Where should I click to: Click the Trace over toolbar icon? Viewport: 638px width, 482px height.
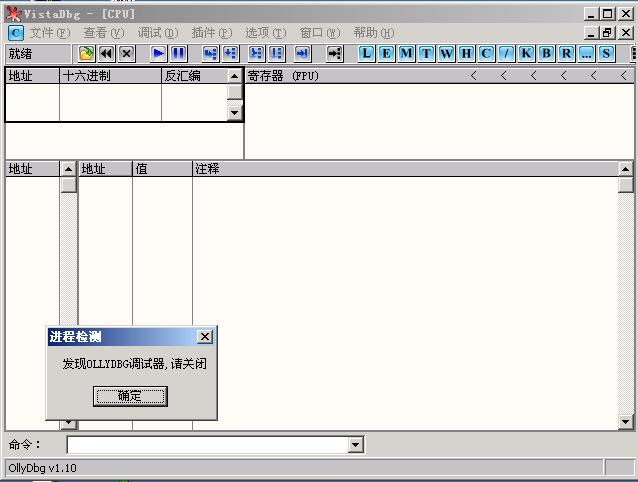[277, 53]
